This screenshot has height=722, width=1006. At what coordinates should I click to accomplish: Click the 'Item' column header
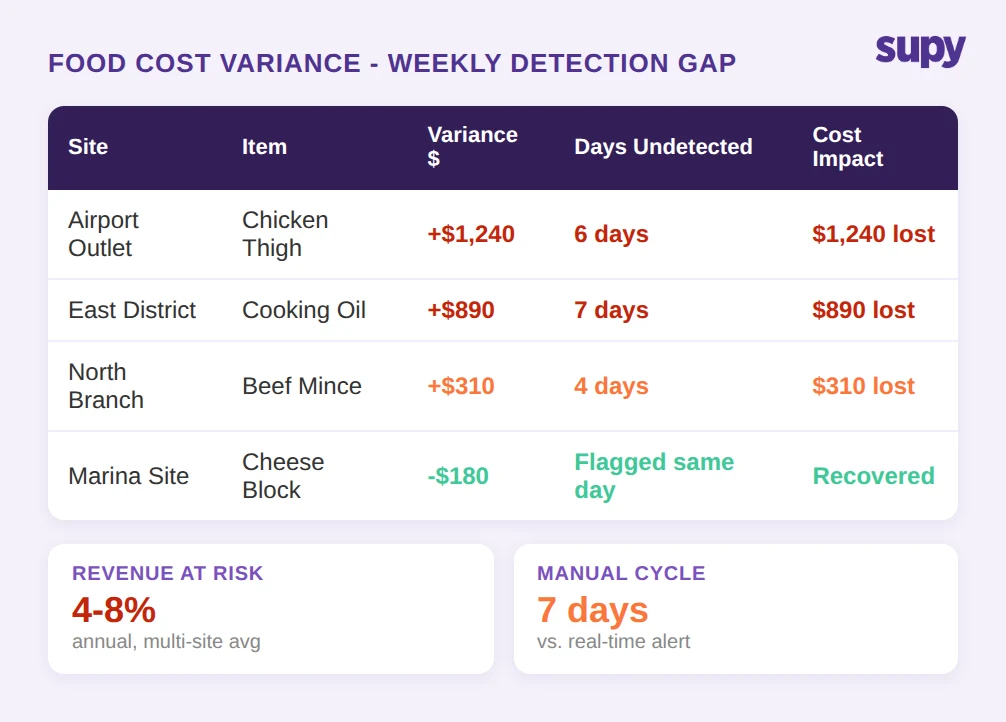coord(264,147)
